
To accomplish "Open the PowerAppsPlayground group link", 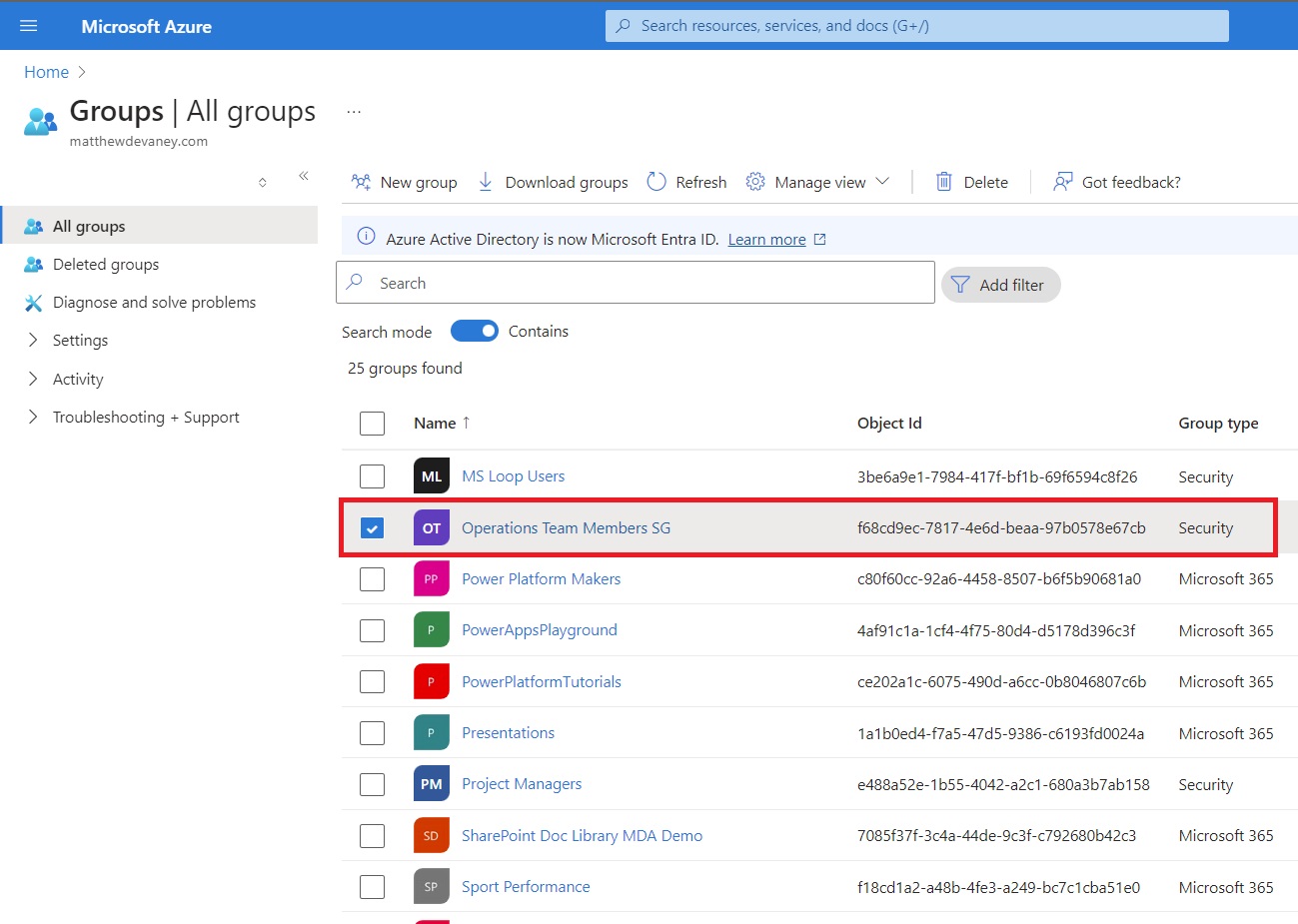I will click(x=539, y=629).
